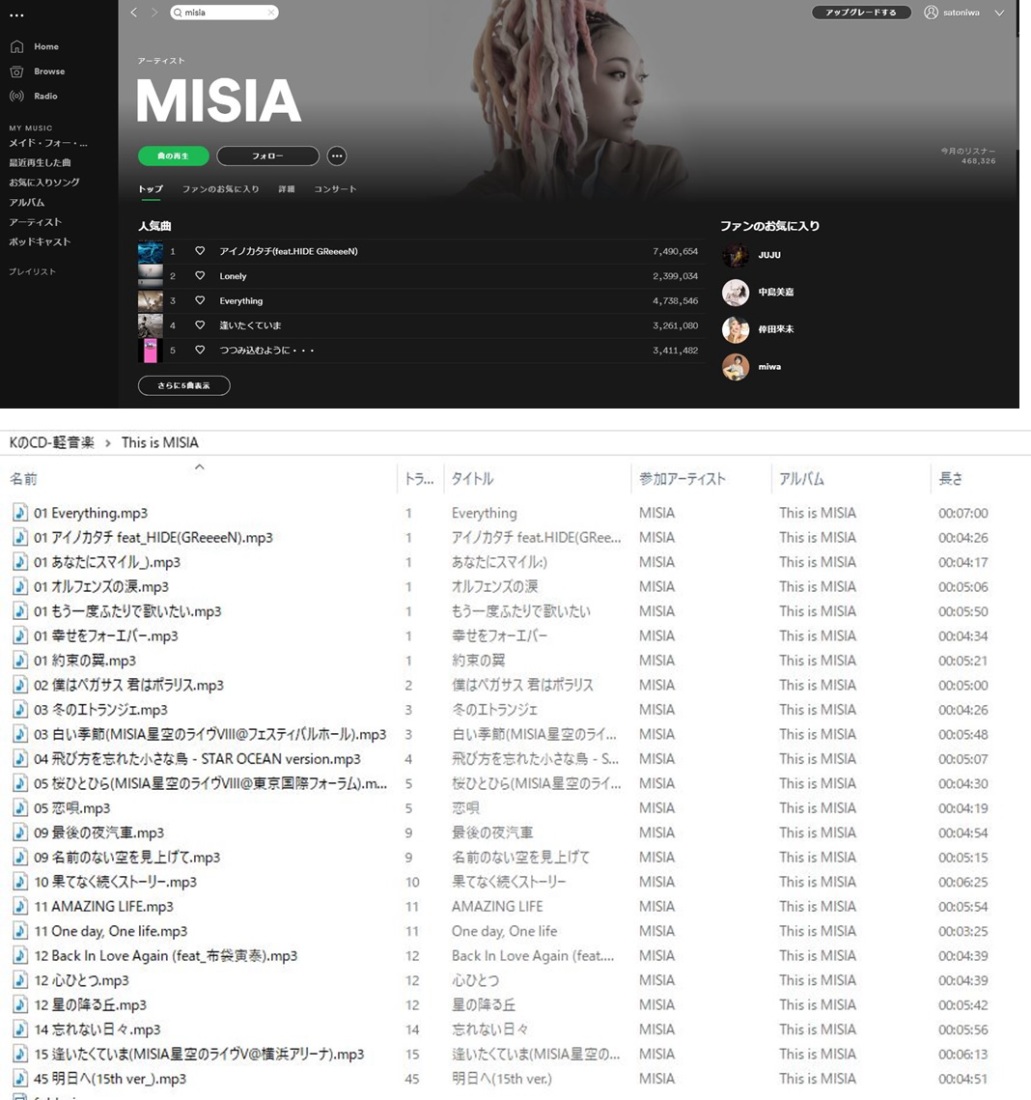Toggle sort arrow above the 名前 column

(199, 467)
